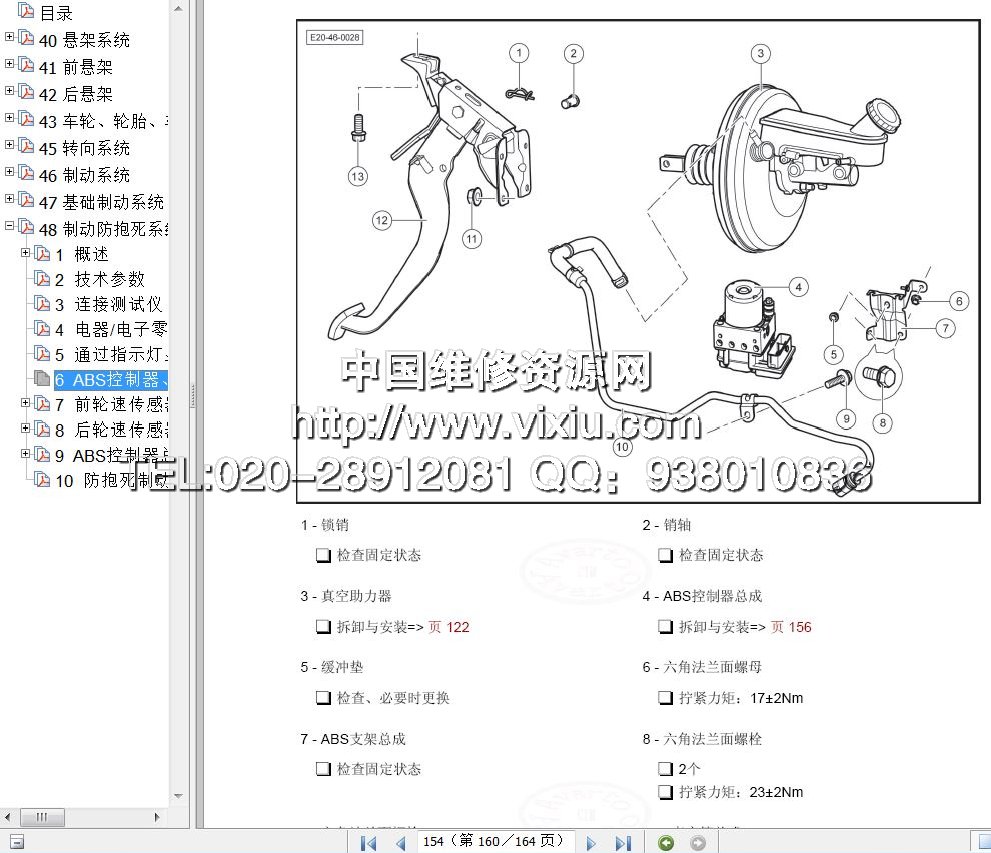Jump to the last page
The width and height of the screenshot is (991, 853).
622,843
